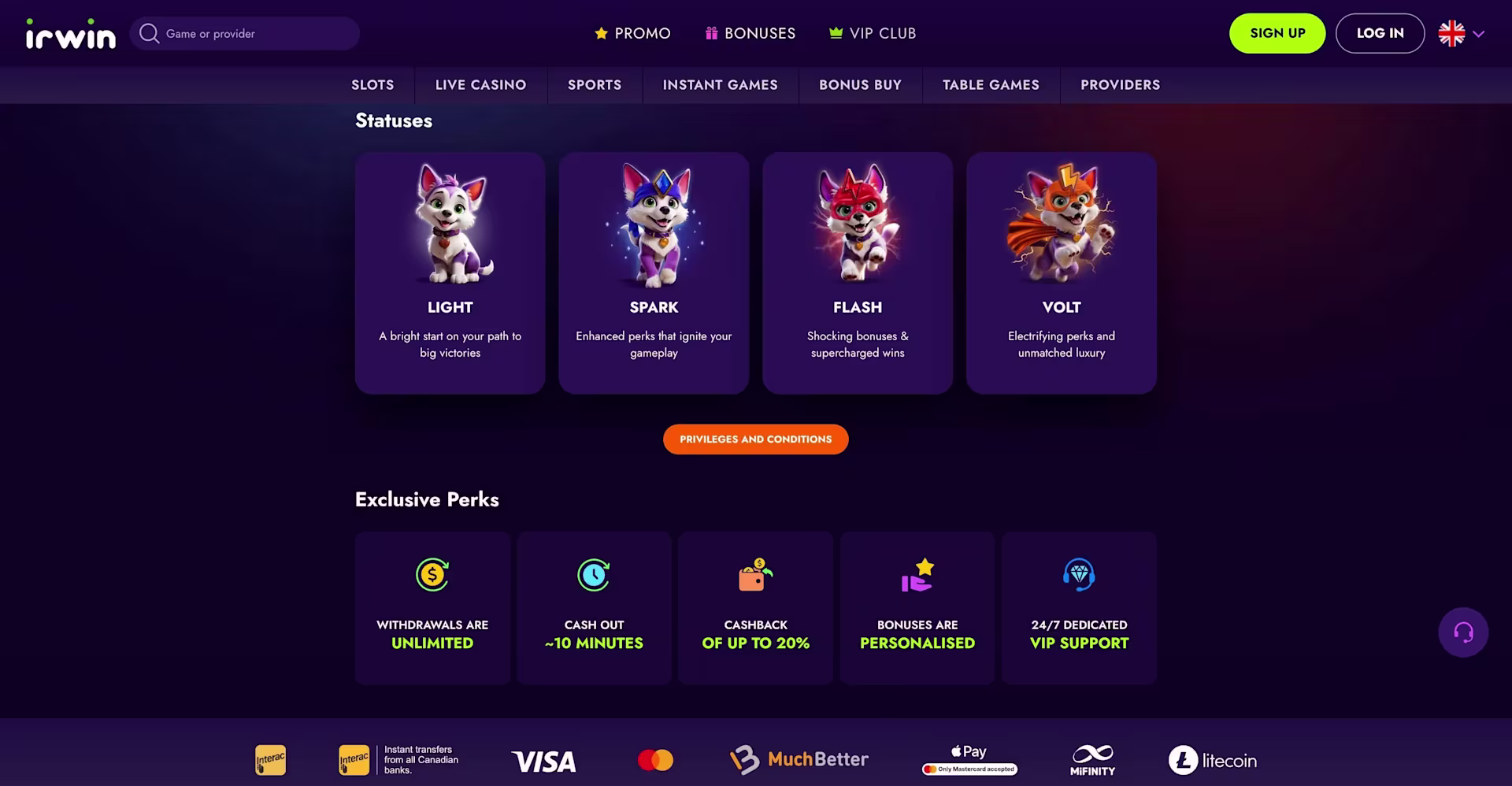Open the Bonuses menu item
Image resolution: width=1512 pixels, height=786 pixels.
750,33
